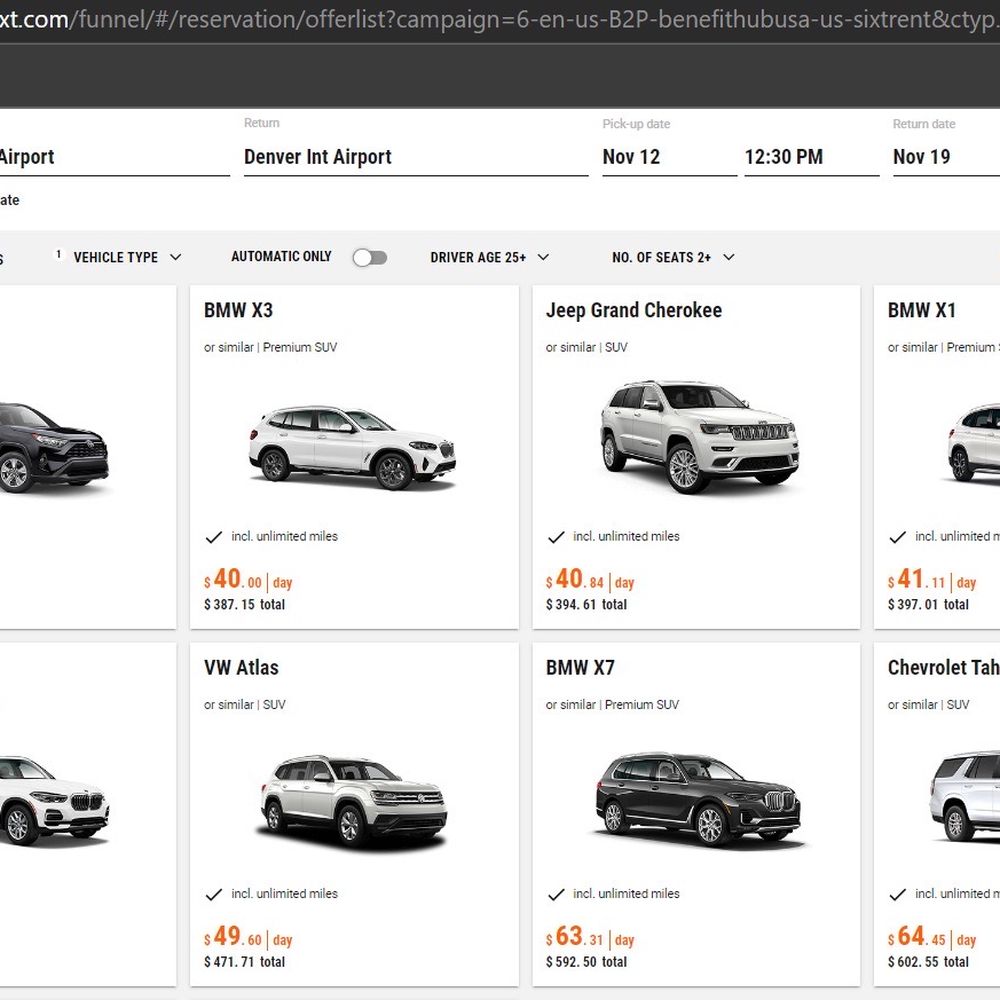Click the $40.00 per day price
This screenshot has width=1000, height=1000.
[x=248, y=579]
